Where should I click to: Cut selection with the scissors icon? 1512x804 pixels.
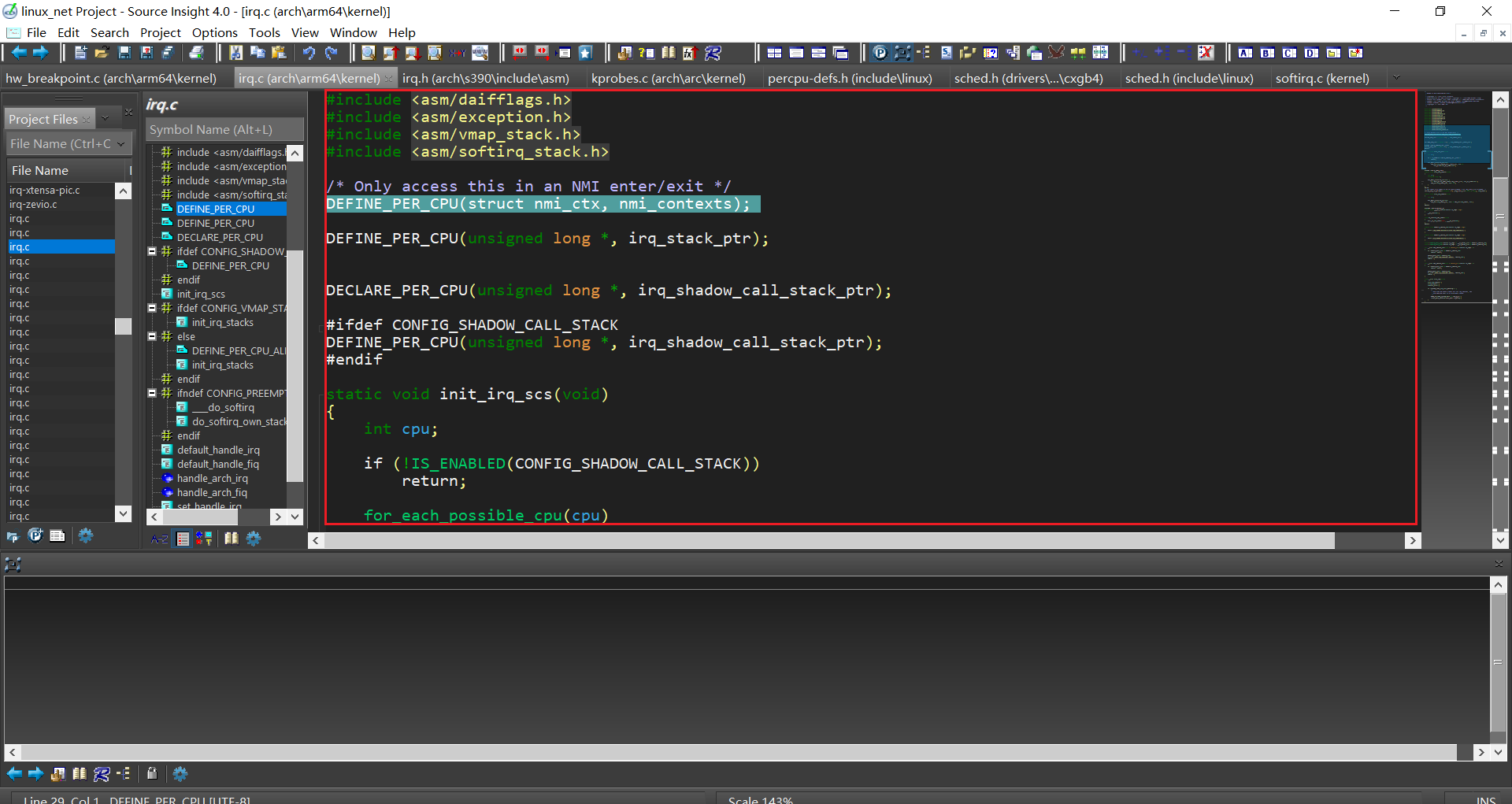coord(235,53)
